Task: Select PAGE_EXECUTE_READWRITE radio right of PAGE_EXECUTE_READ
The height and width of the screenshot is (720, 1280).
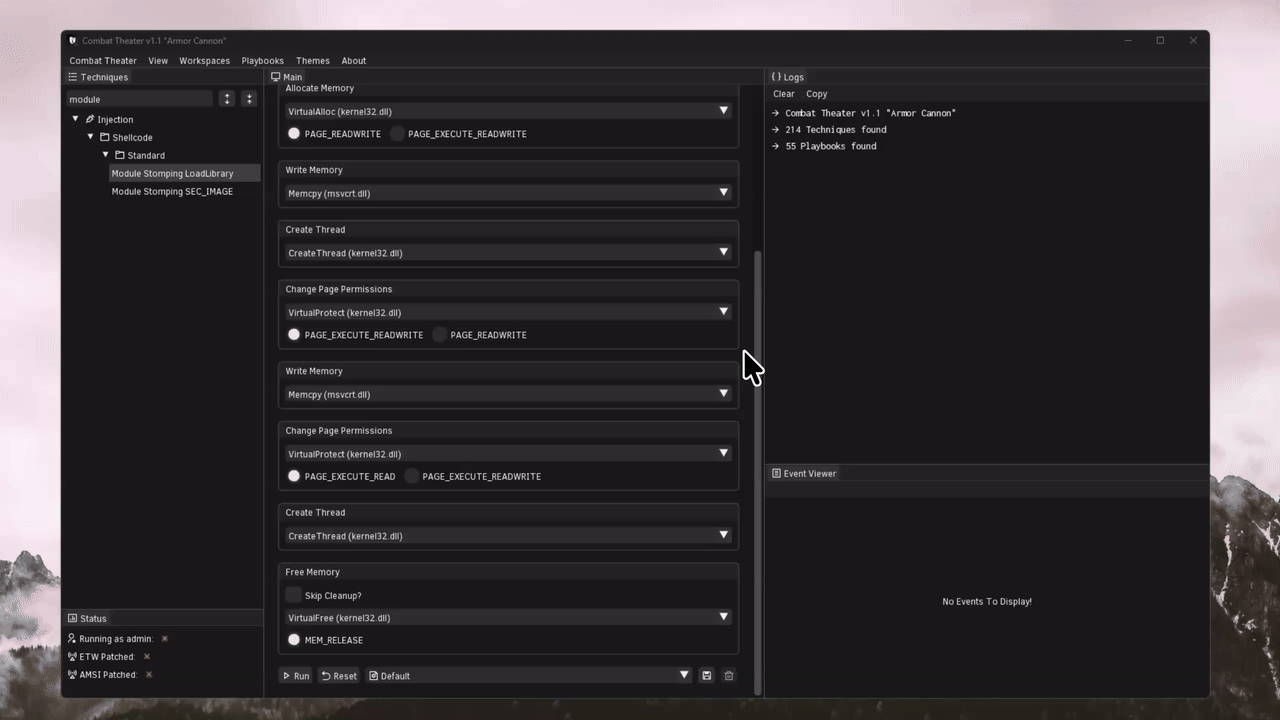Action: pyautogui.click(x=412, y=476)
